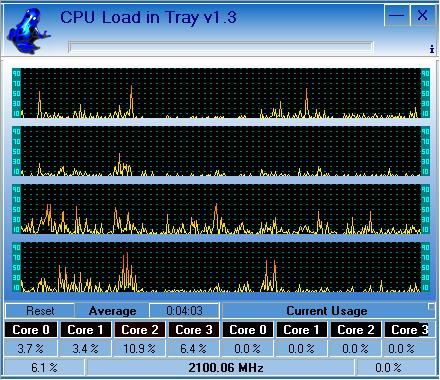Click total current usage 0.0 % beside MHz
Viewport: 440px width, 380px height.
point(395,368)
